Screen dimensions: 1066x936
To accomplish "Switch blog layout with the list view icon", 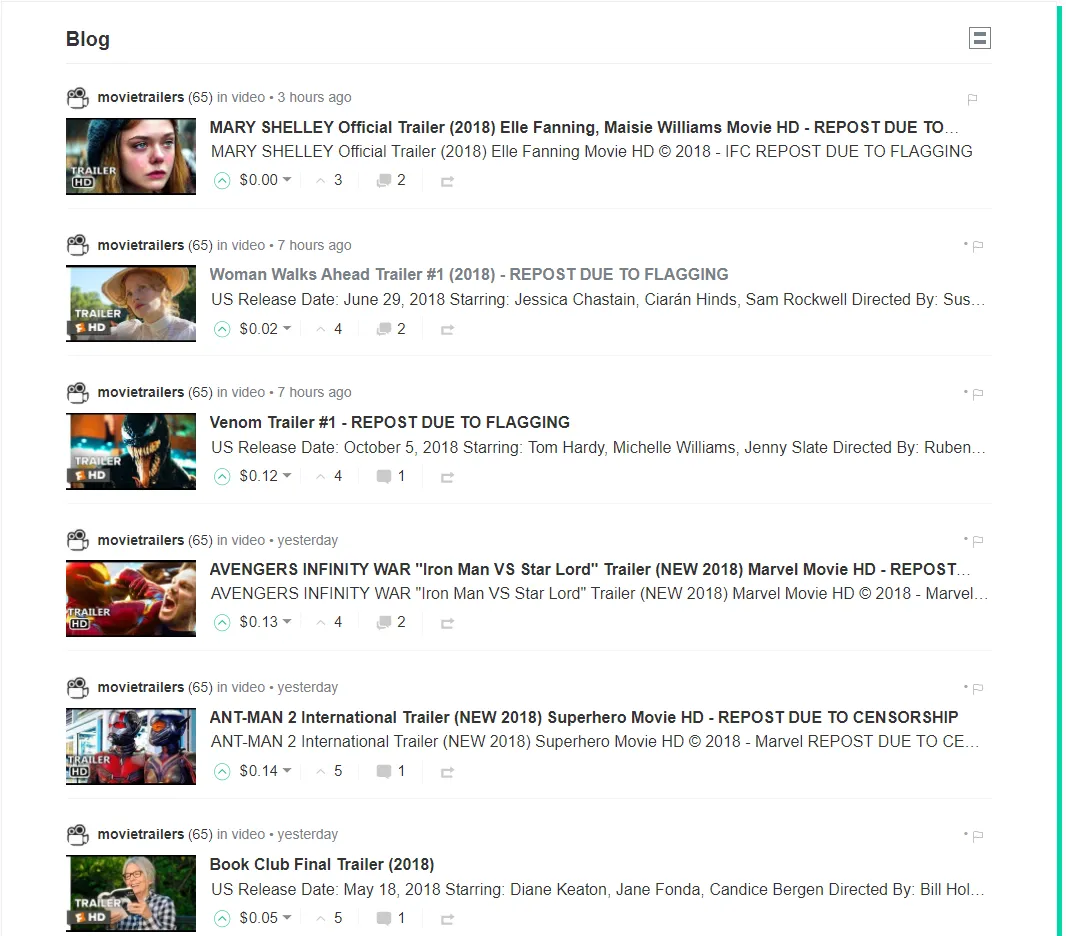I will pyautogui.click(x=980, y=38).
